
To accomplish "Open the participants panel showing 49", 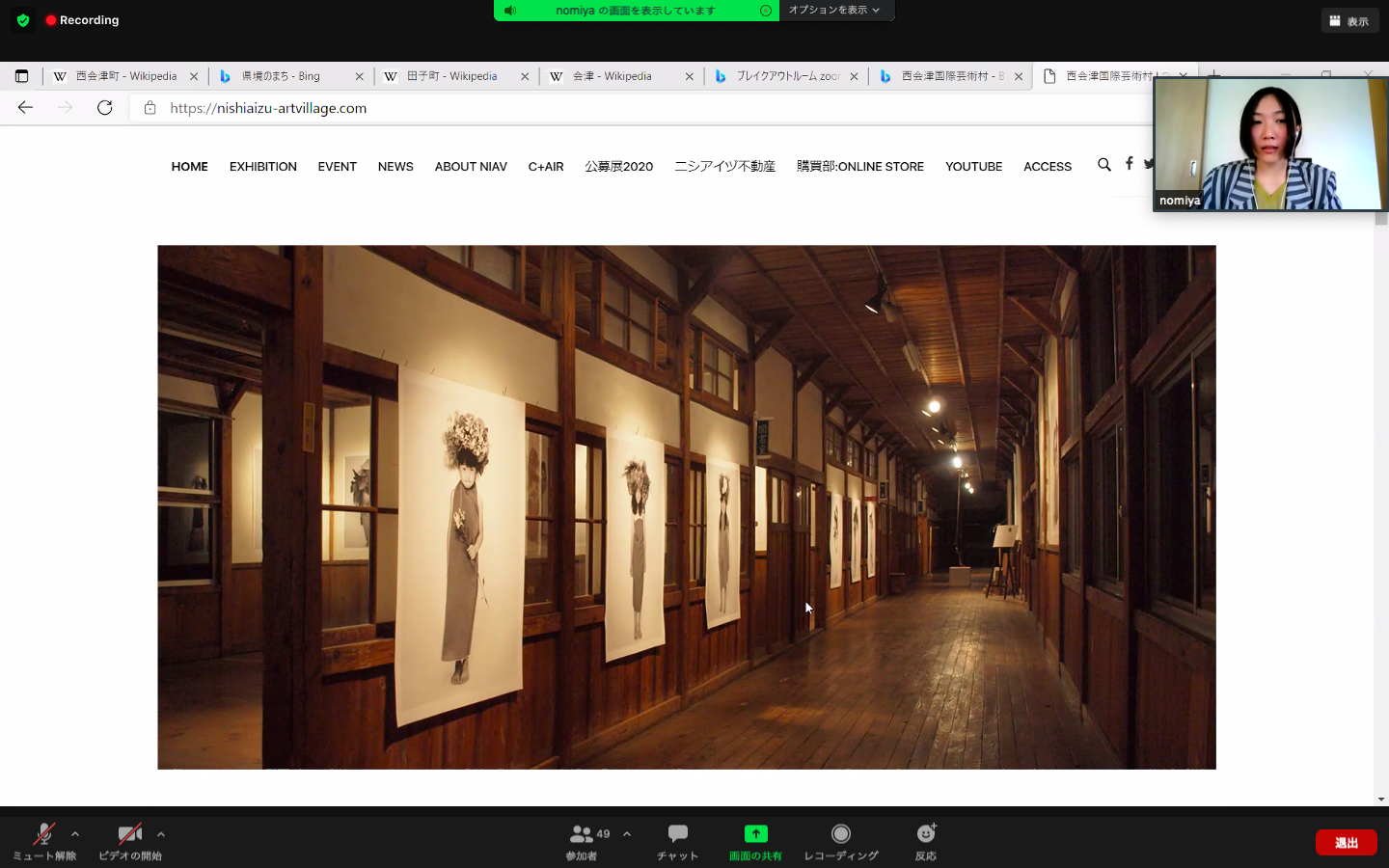I will [588, 841].
